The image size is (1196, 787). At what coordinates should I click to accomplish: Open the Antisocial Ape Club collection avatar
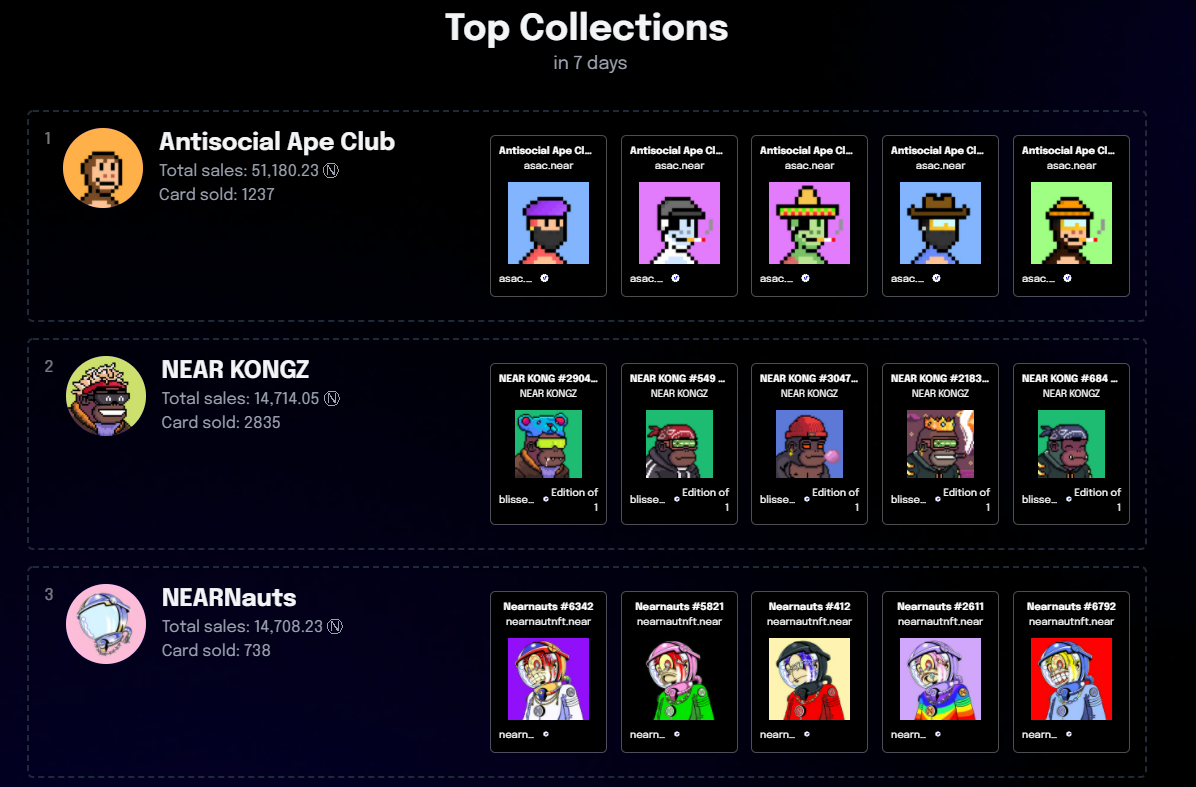point(103,168)
